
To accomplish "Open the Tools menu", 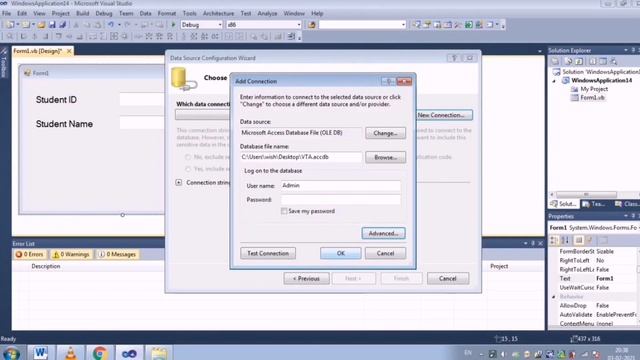I will point(189,13).
